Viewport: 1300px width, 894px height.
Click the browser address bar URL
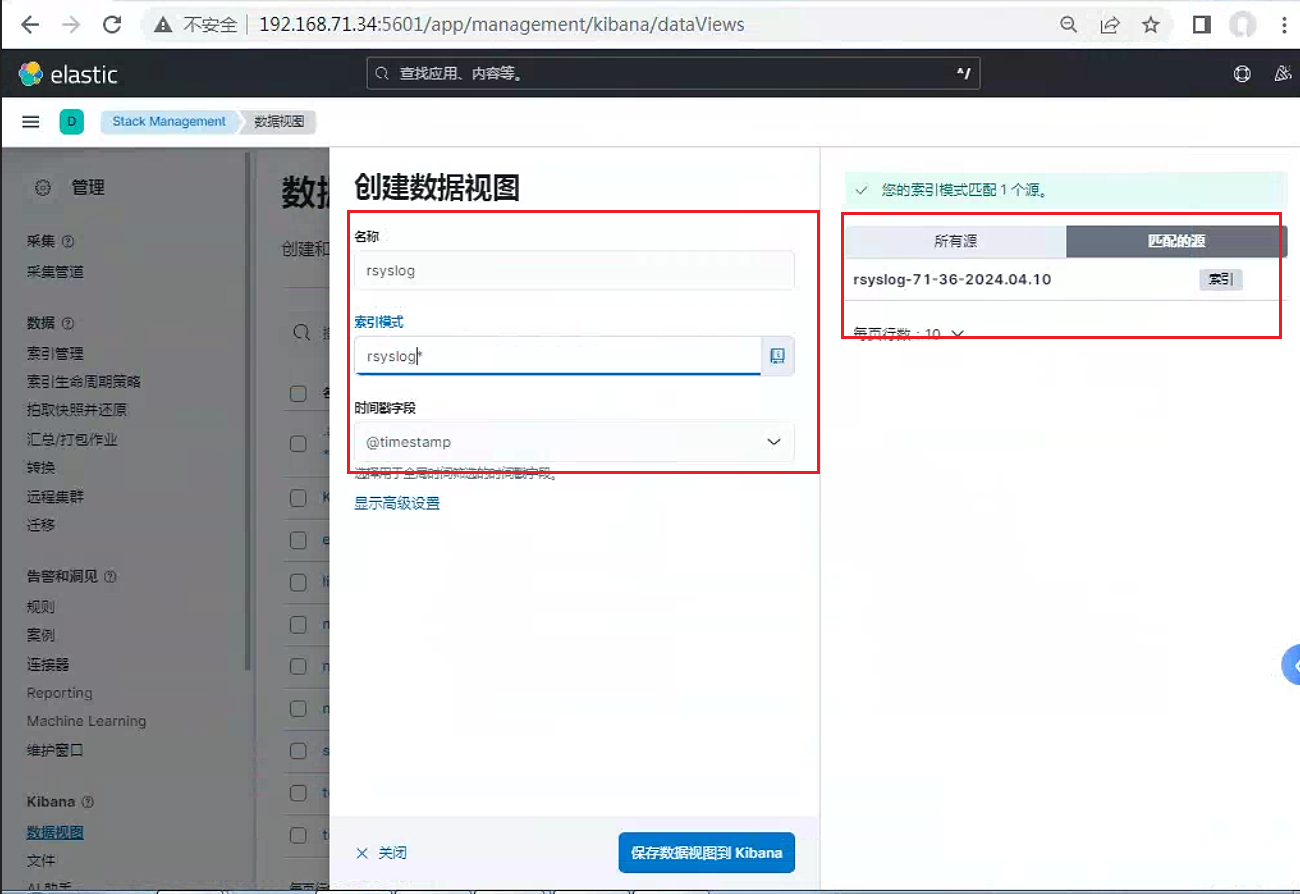[x=501, y=25]
